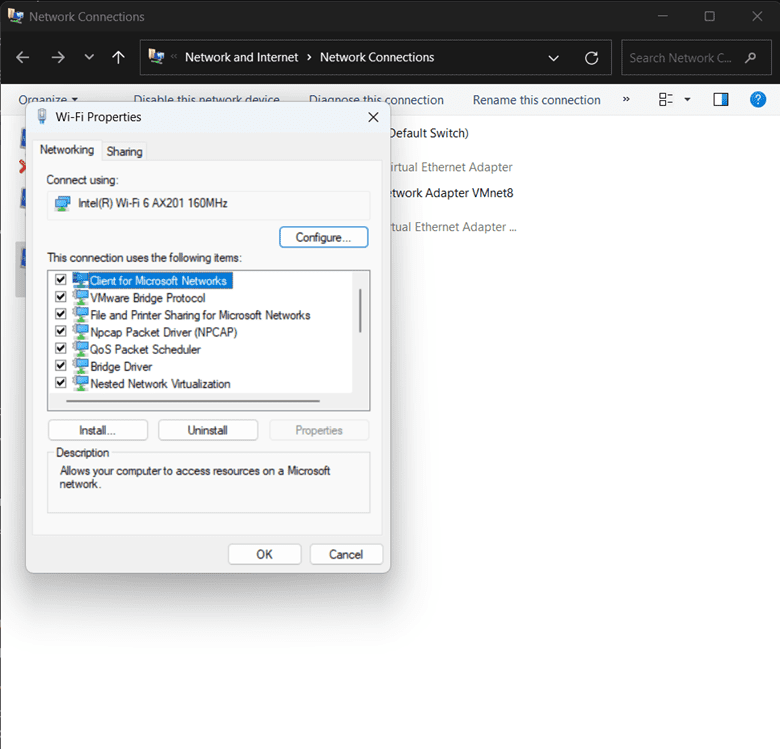Select Bridge Driver item text

(121, 367)
